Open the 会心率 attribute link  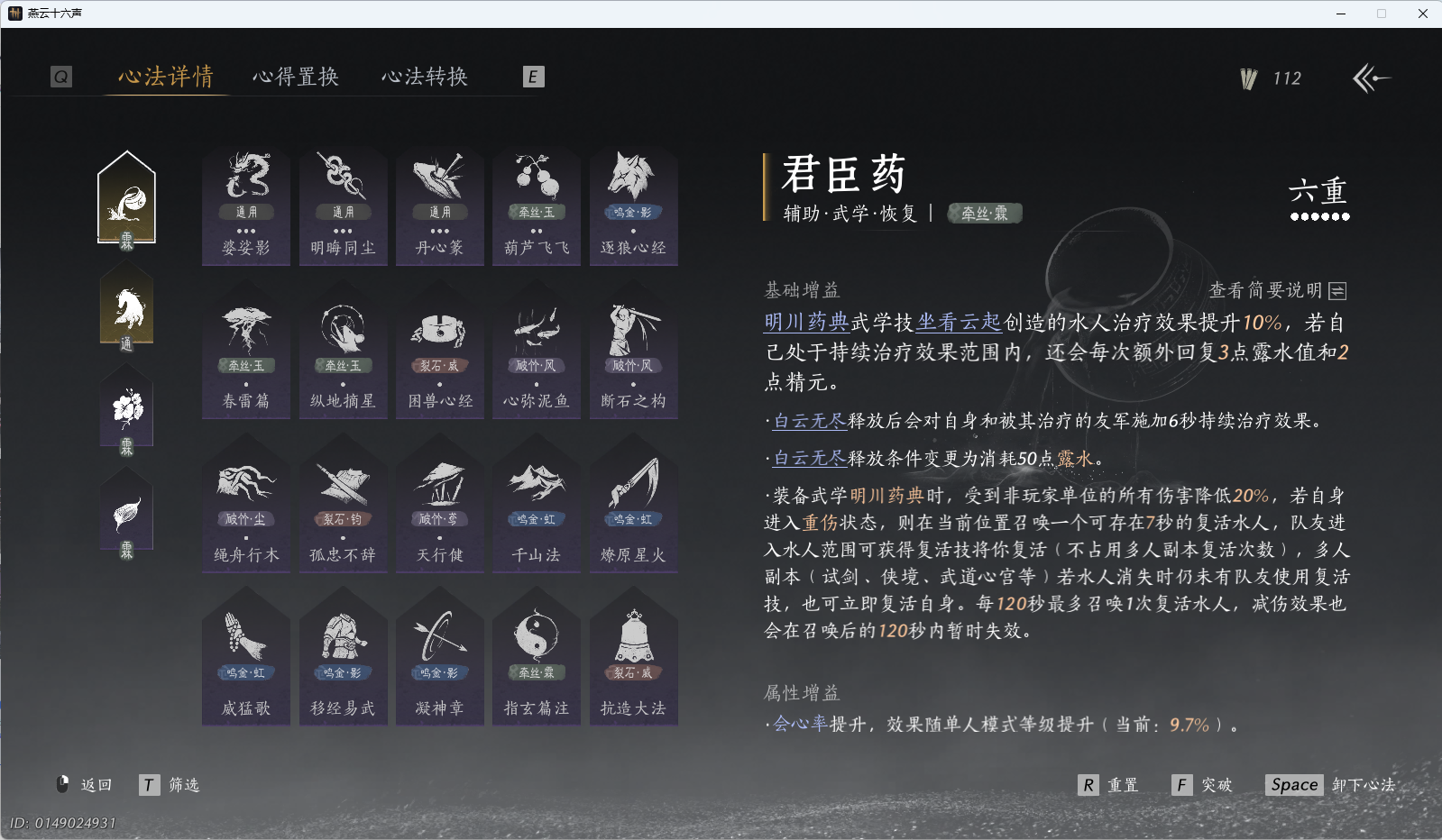[x=800, y=725]
